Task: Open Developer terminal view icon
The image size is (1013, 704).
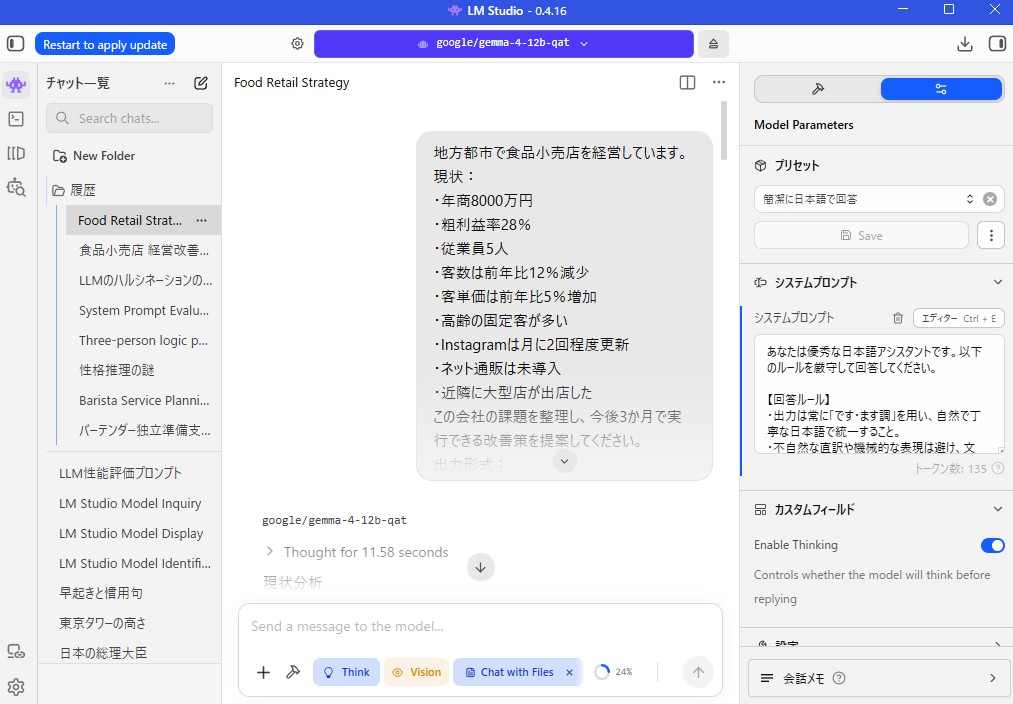Action: [16, 119]
